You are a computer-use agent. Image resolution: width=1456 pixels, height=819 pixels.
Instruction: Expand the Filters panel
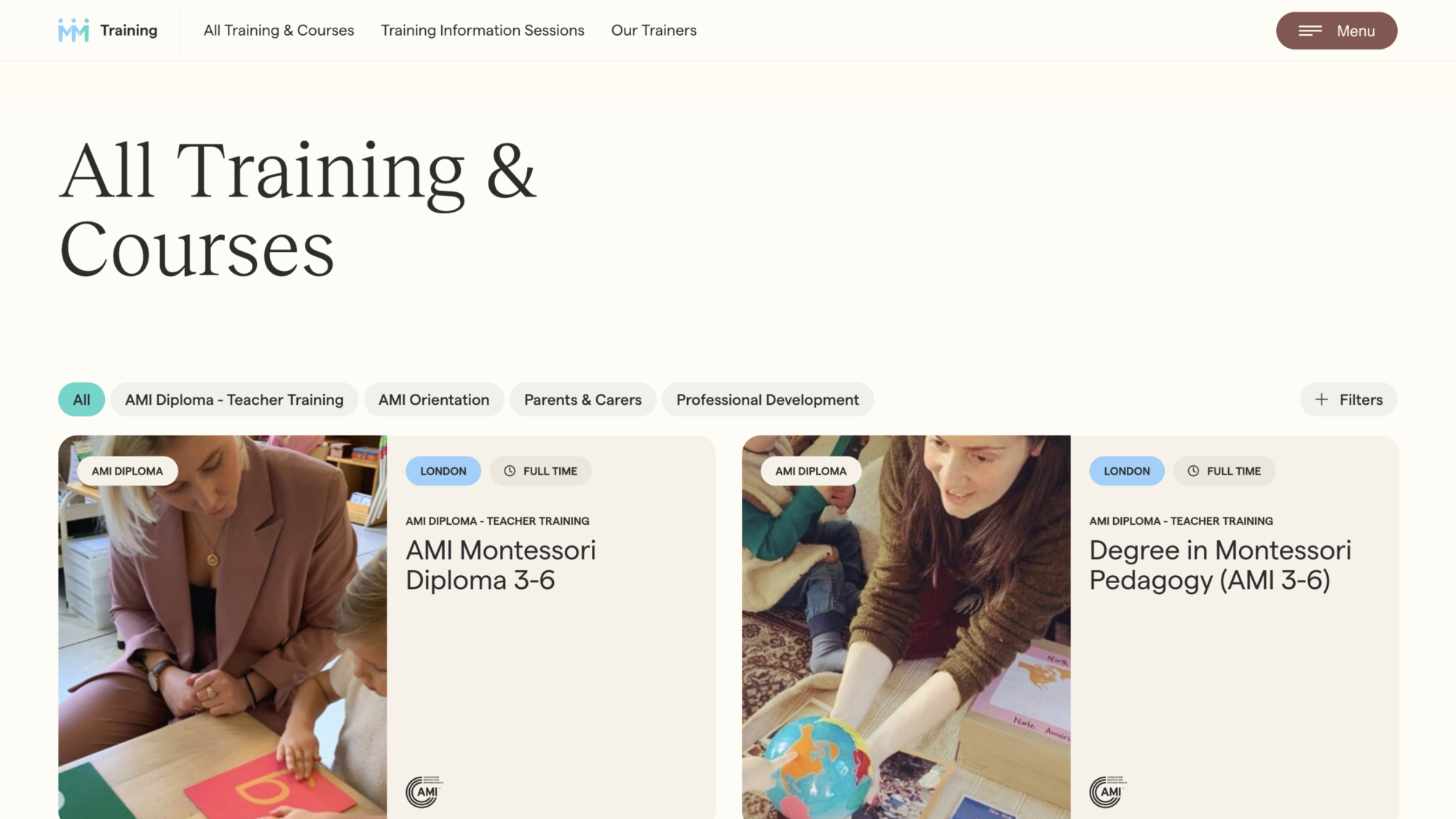pyautogui.click(x=1348, y=400)
